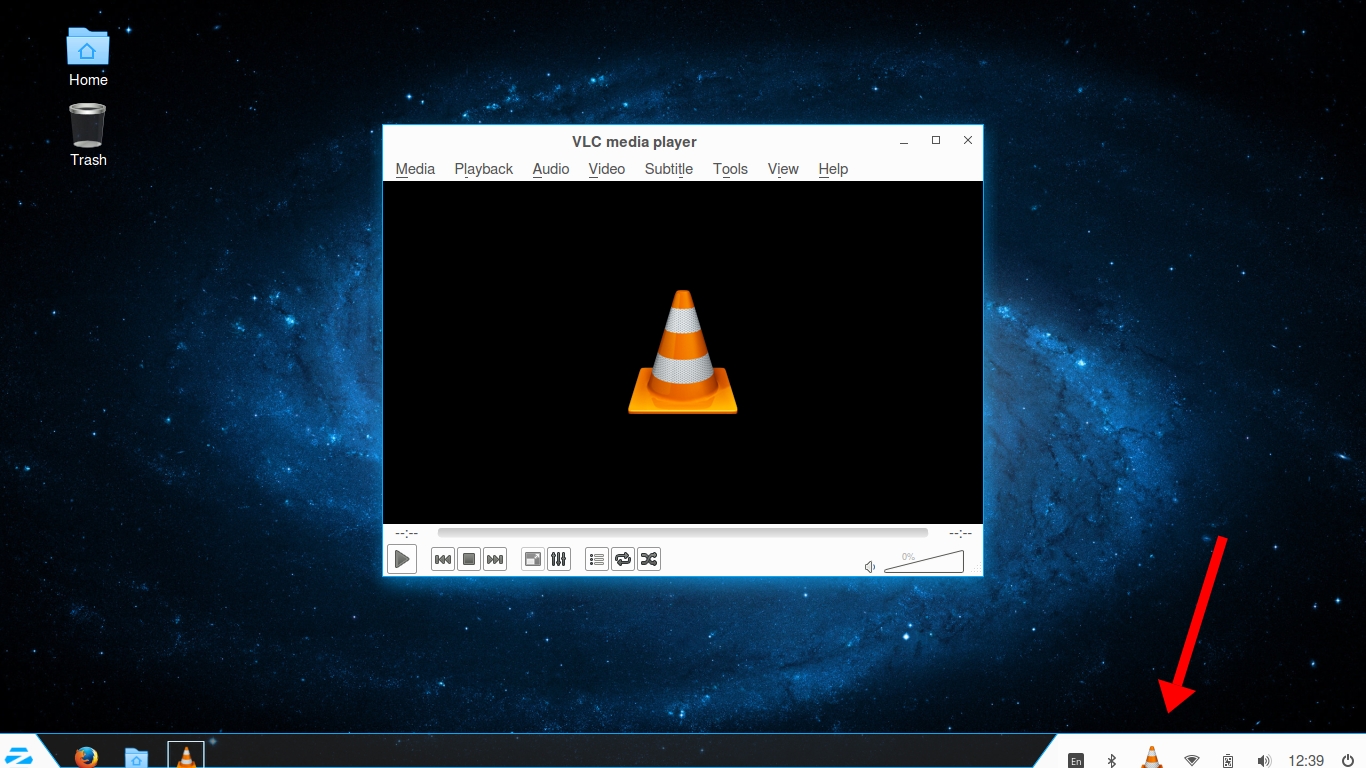Image resolution: width=1366 pixels, height=768 pixels.
Task: Open the Playback menu
Action: coord(483,169)
